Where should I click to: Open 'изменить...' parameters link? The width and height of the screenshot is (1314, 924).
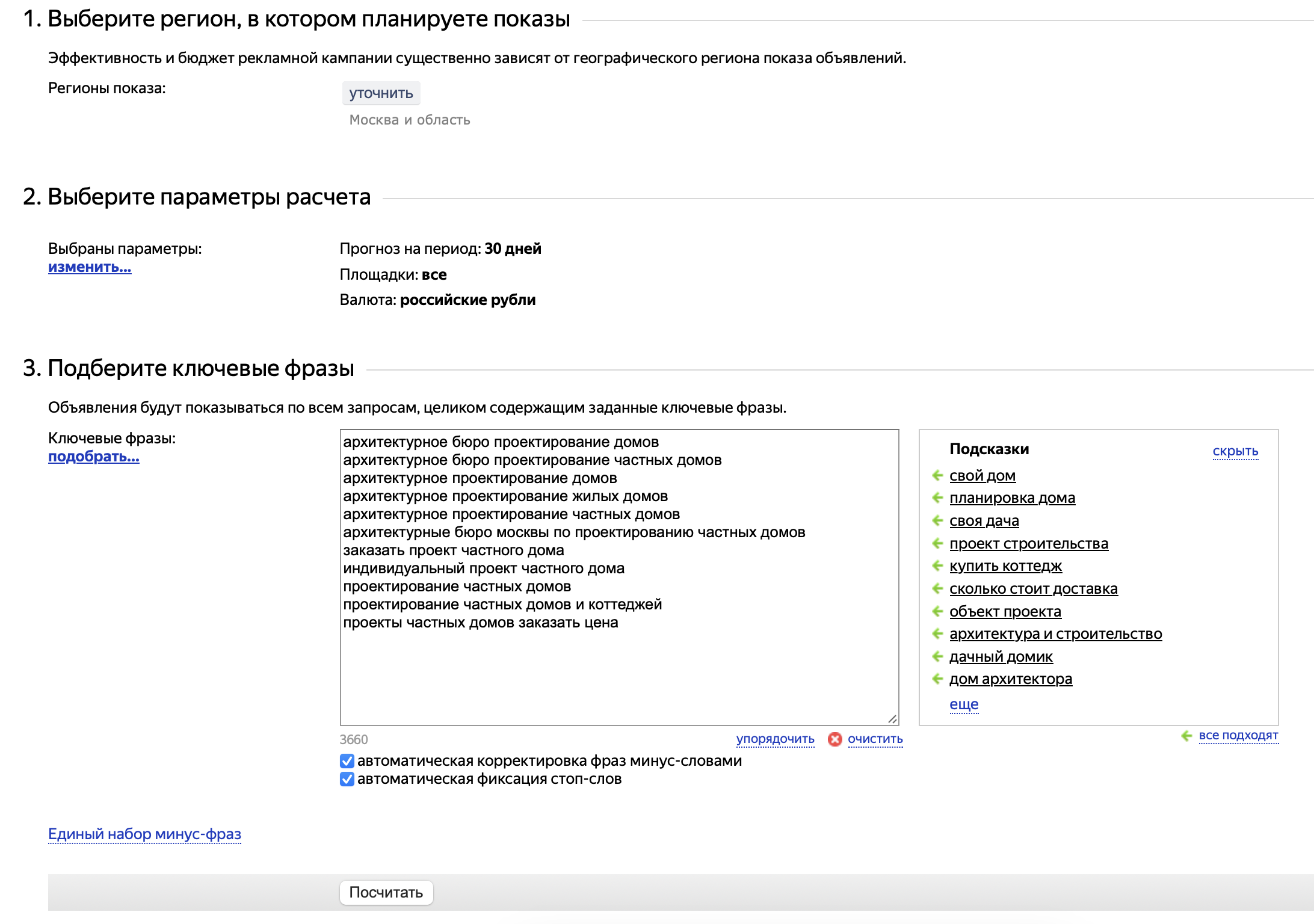90,267
